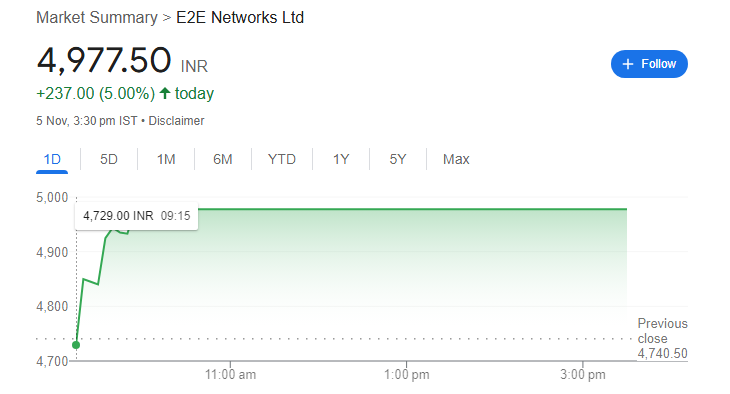Switch to the 1Y range
This screenshot has height=394, width=730.
341,159
